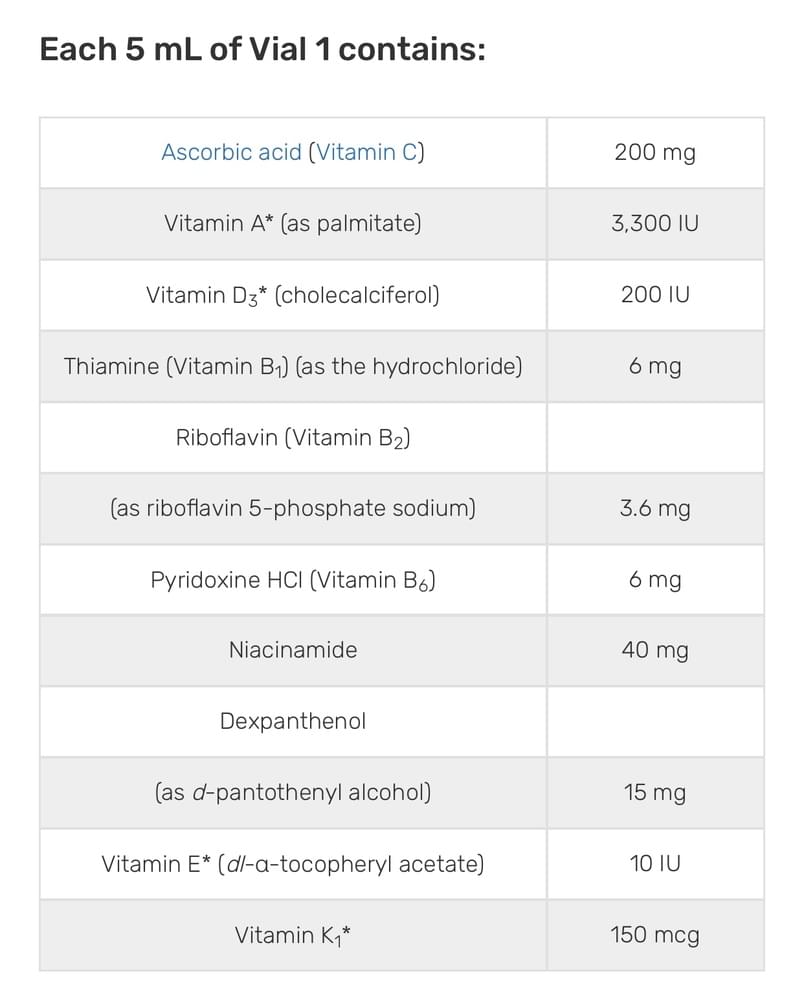The image size is (804, 1000).
Task: Click the Dexpanthenol cell
Action: coord(293,721)
